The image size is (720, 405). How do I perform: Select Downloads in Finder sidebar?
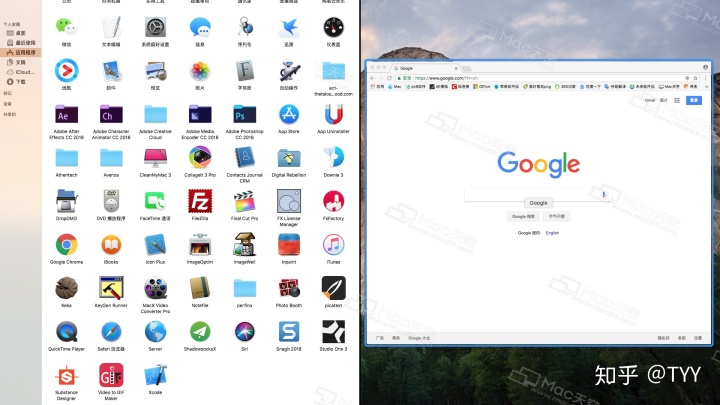(x=17, y=82)
